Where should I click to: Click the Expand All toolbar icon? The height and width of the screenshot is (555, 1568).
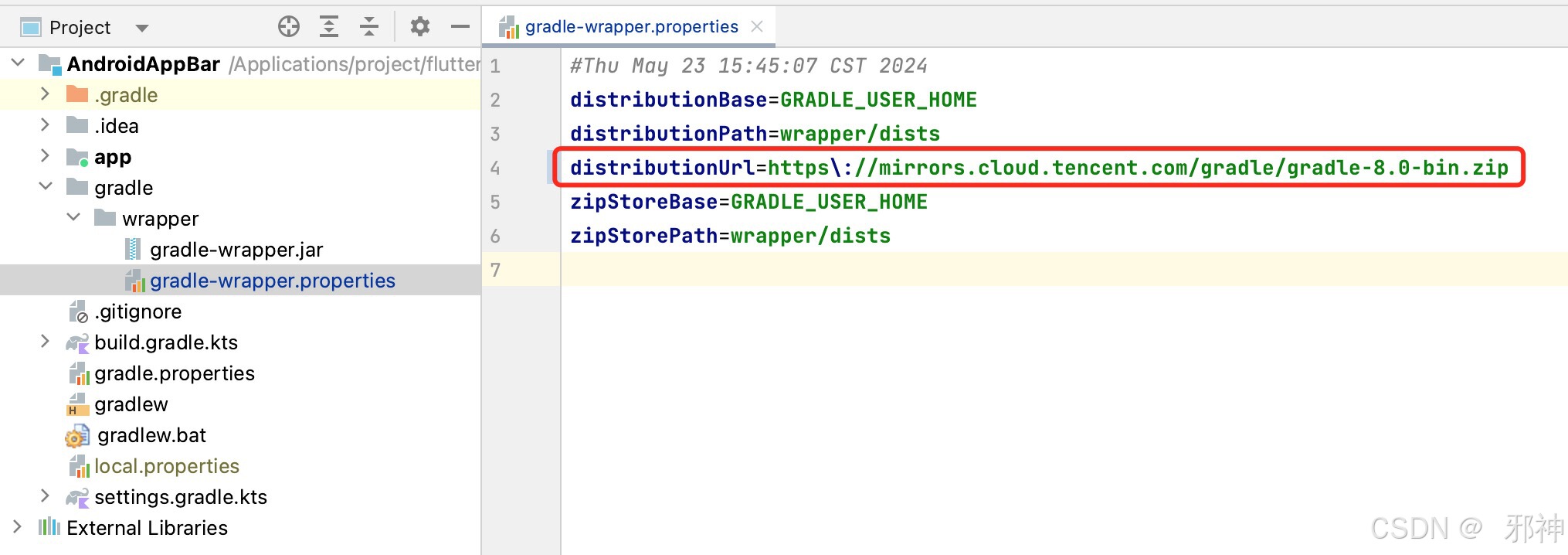tap(329, 27)
